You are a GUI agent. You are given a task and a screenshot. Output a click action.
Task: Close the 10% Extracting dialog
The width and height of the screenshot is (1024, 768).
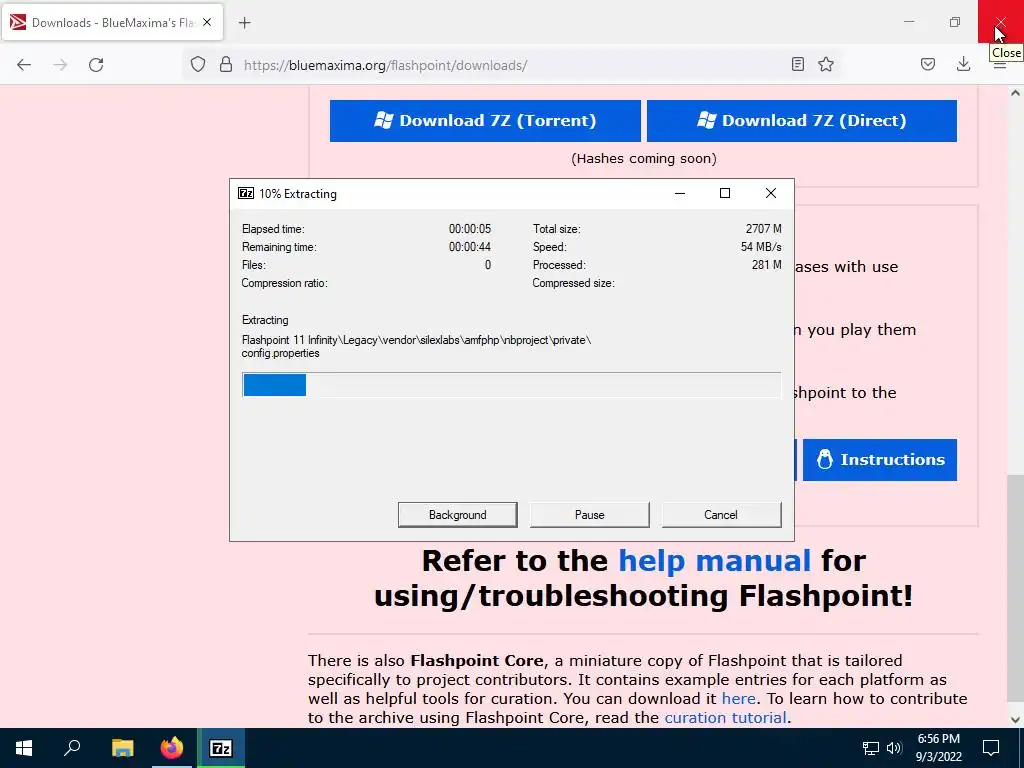click(x=771, y=193)
